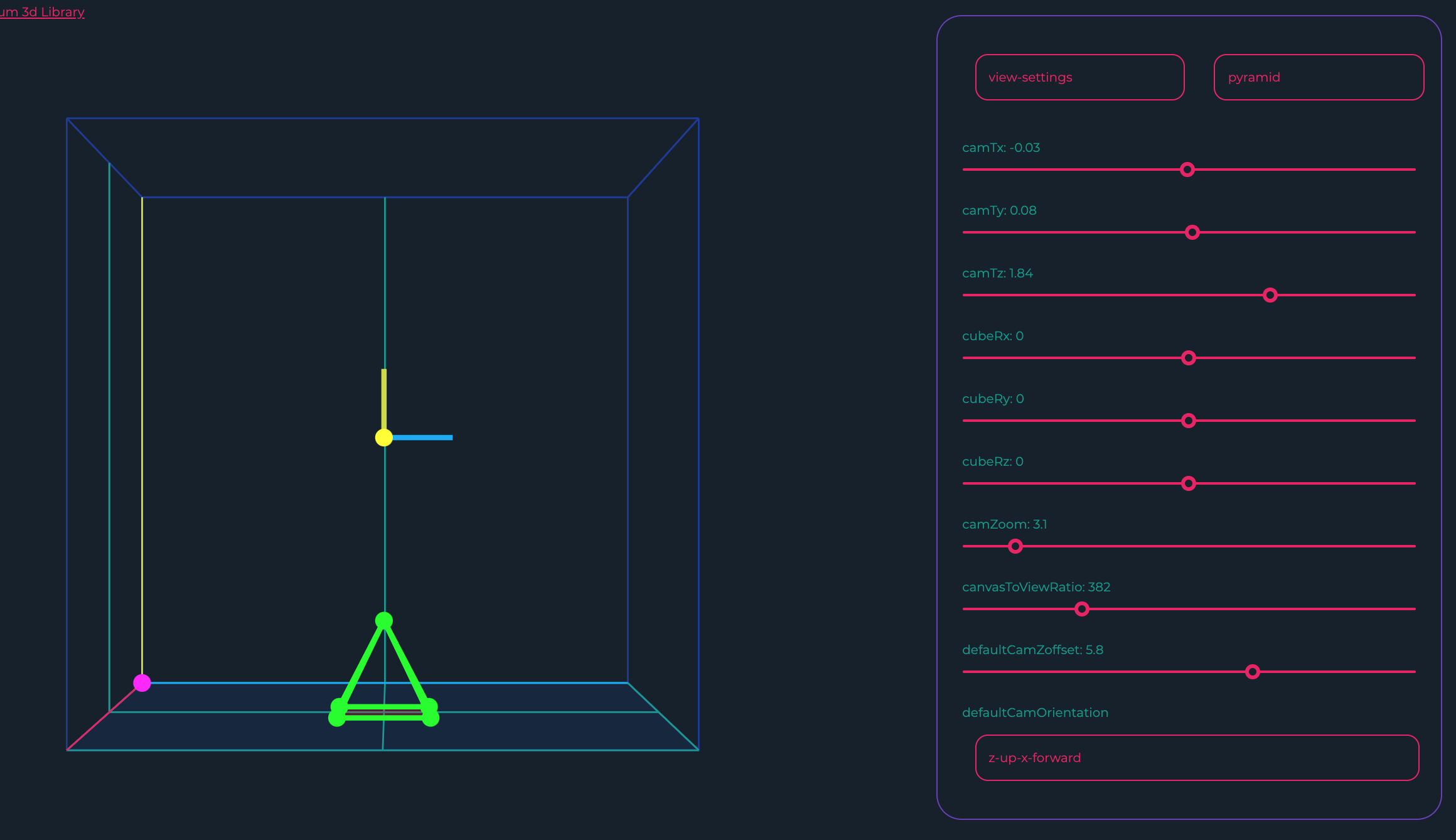
Task: Click the green pyramid apex vertex
Action: pos(383,621)
